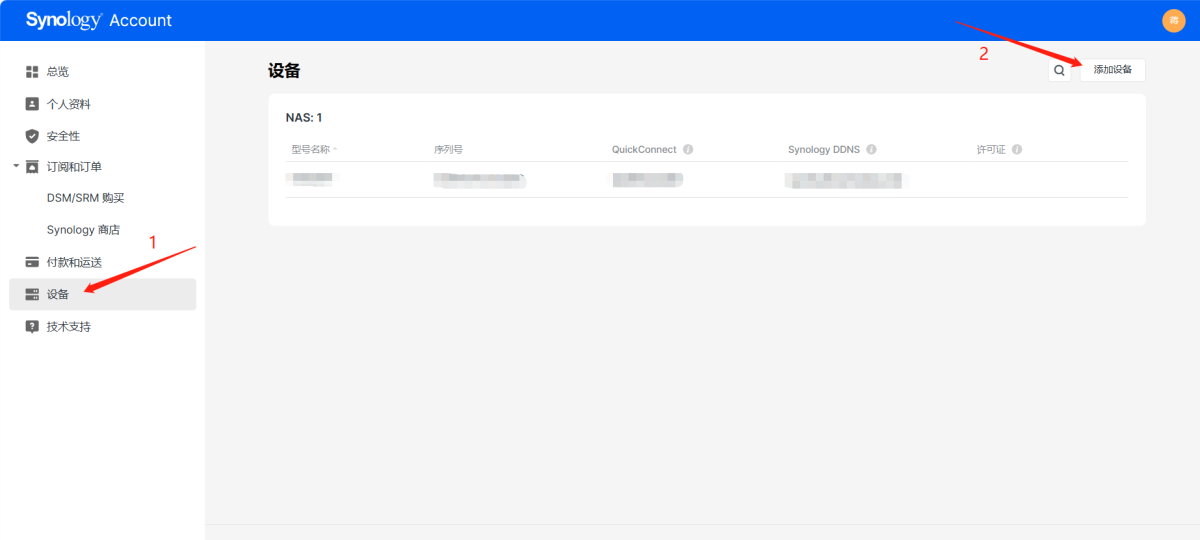Collapse the 订阅和订单 group arrow
The height and width of the screenshot is (540, 1200).
click(15, 167)
